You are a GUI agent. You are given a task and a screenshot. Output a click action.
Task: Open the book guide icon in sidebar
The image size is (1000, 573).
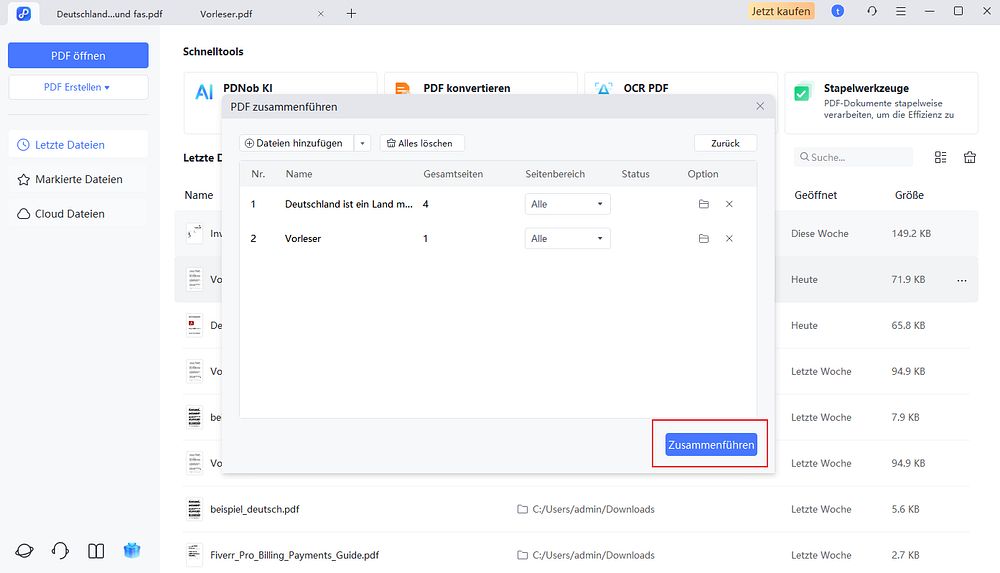click(x=96, y=551)
